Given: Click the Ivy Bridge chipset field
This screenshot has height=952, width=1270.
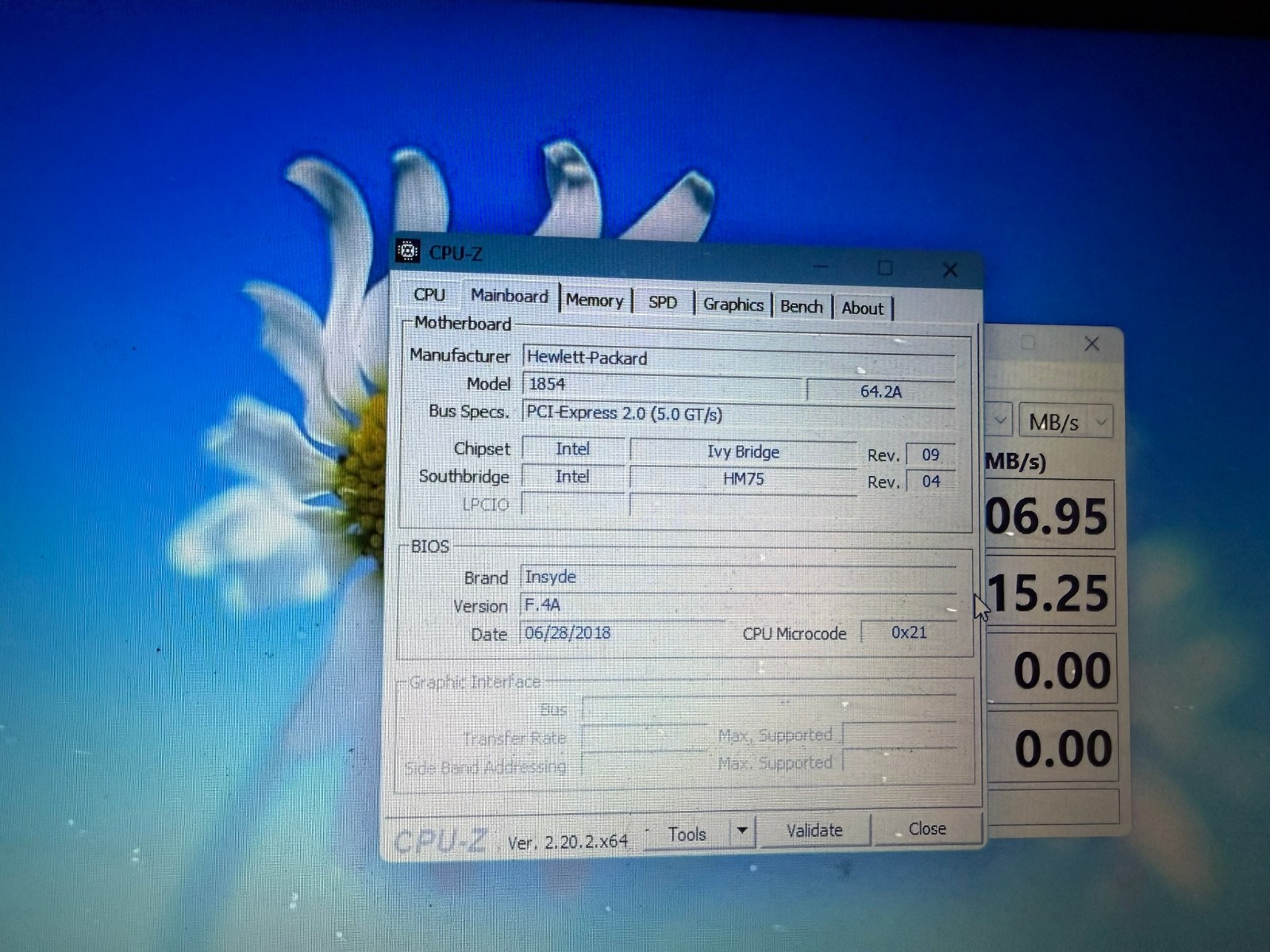Looking at the screenshot, I should (743, 452).
